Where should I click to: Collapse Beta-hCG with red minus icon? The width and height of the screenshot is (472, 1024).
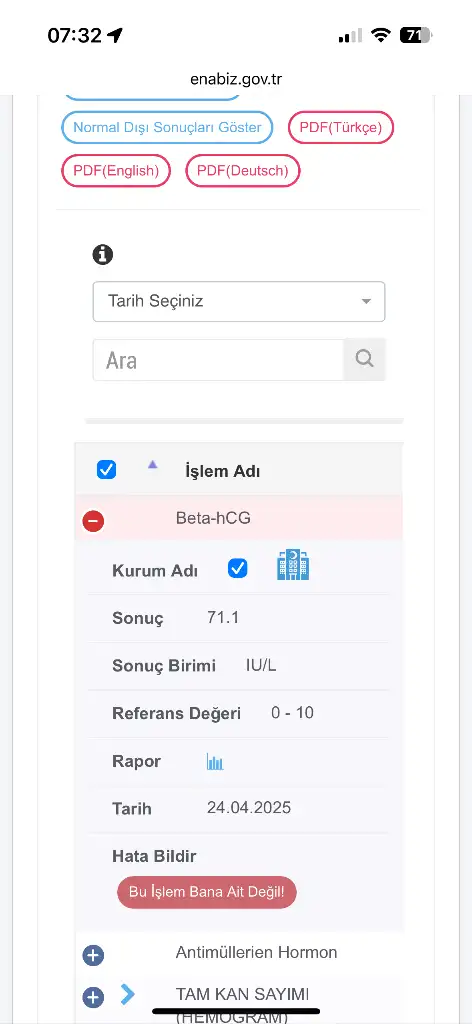[x=93, y=521]
